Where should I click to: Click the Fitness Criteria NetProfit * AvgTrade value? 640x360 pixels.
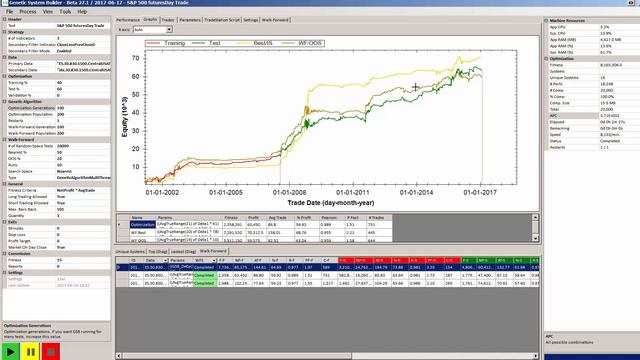pos(83,190)
